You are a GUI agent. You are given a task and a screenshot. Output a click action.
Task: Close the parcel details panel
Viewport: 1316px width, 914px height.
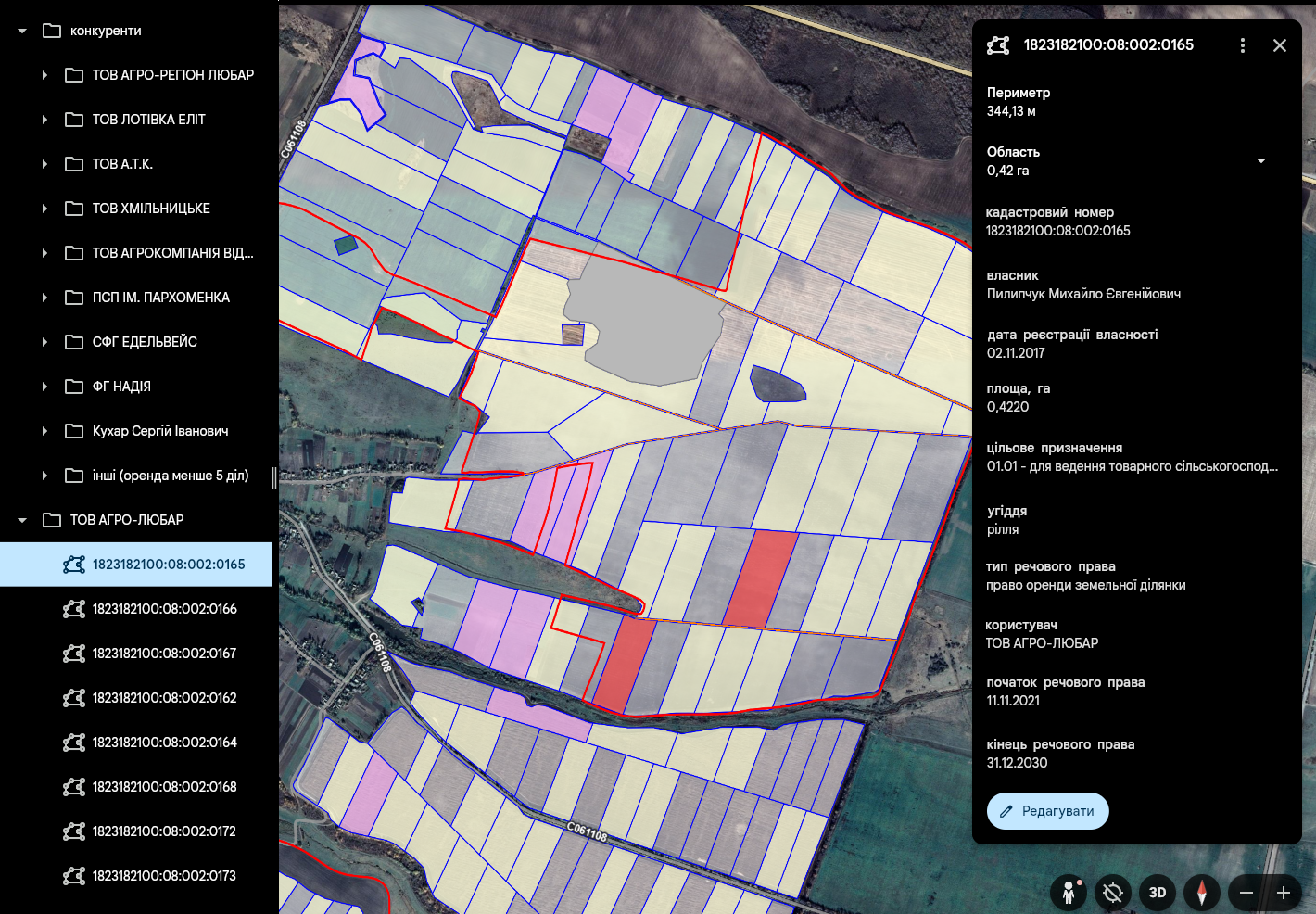pyautogui.click(x=1280, y=45)
